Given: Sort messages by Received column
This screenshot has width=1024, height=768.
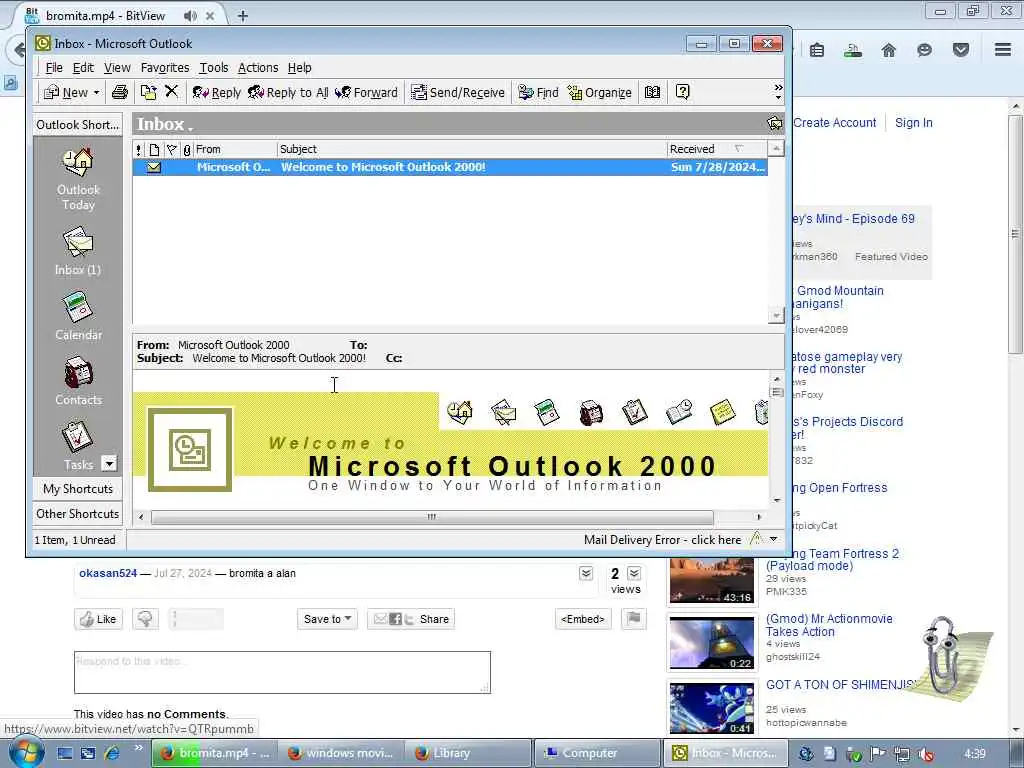Looking at the screenshot, I should pos(716,150).
